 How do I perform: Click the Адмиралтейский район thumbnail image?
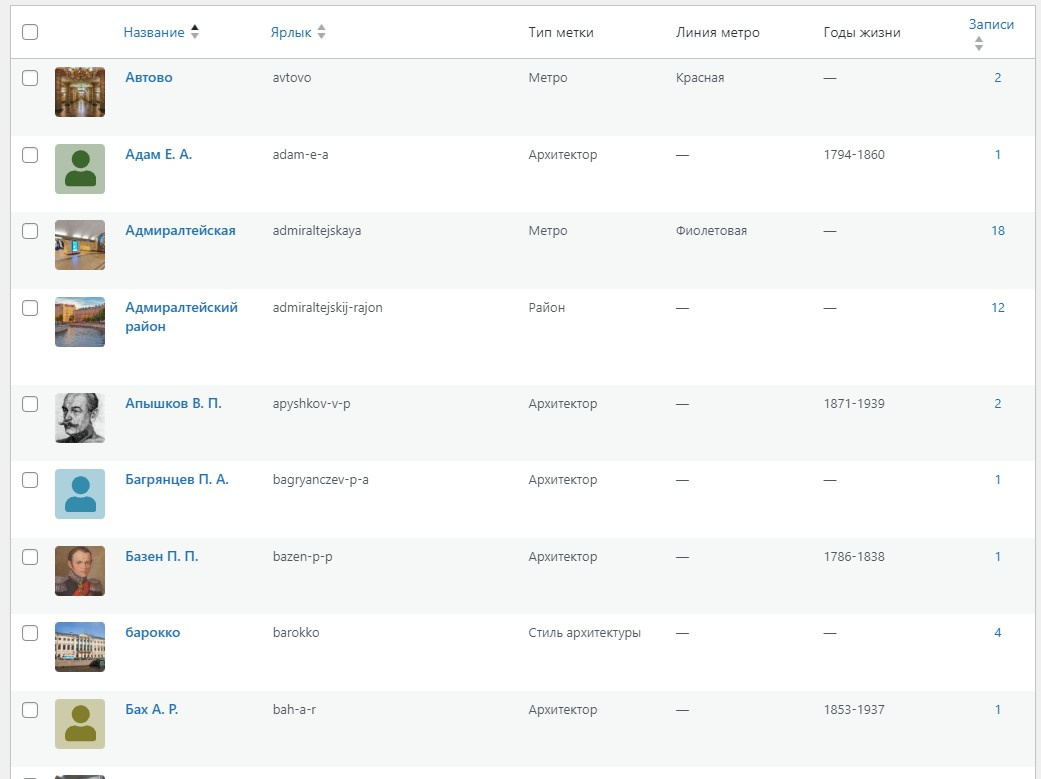tap(80, 322)
